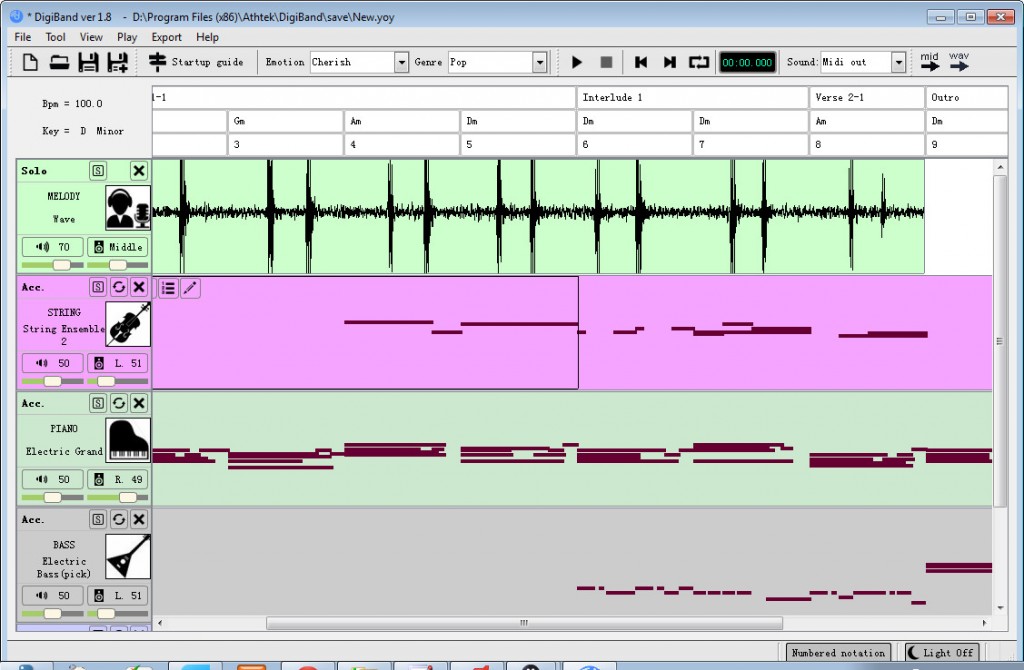
Task: Open an existing project file
Action: tap(59, 62)
